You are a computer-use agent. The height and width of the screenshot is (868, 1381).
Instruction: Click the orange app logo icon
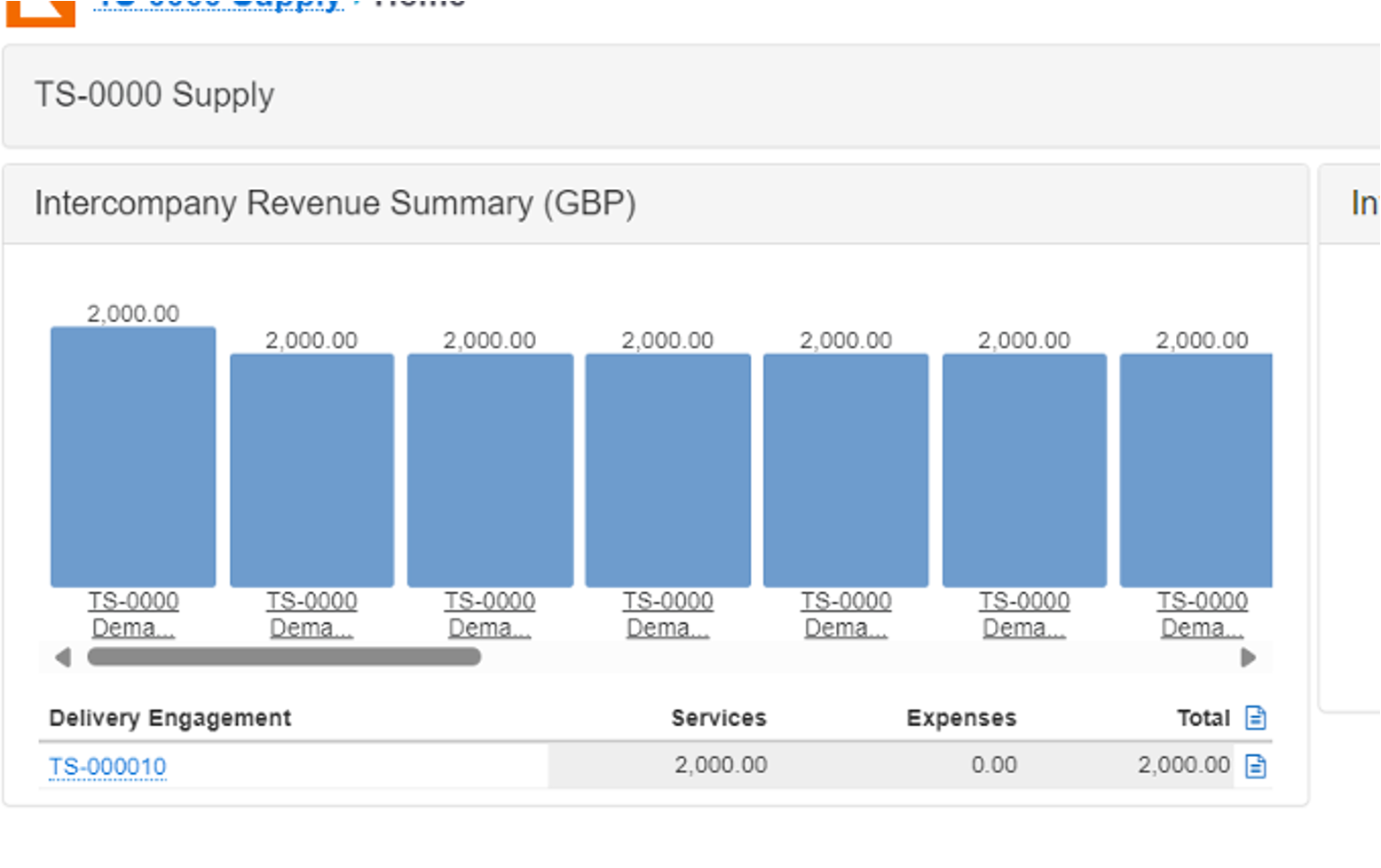(x=41, y=12)
